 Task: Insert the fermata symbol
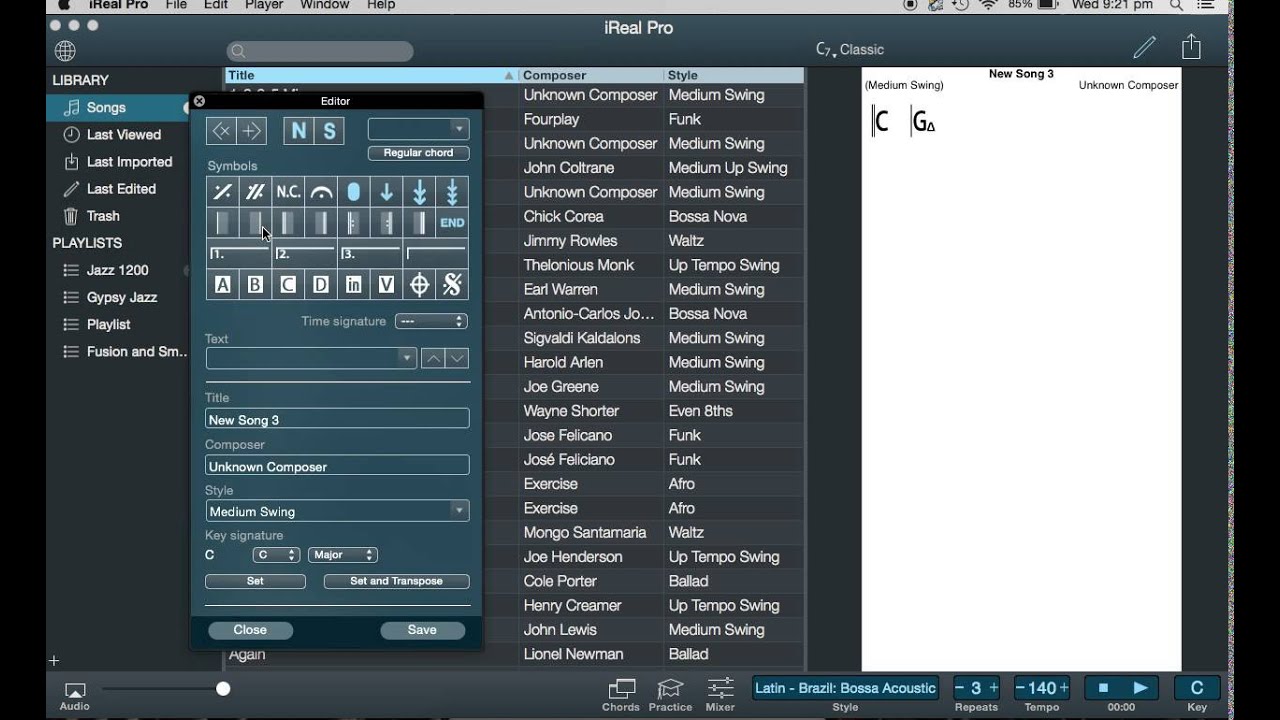pyautogui.click(x=321, y=192)
